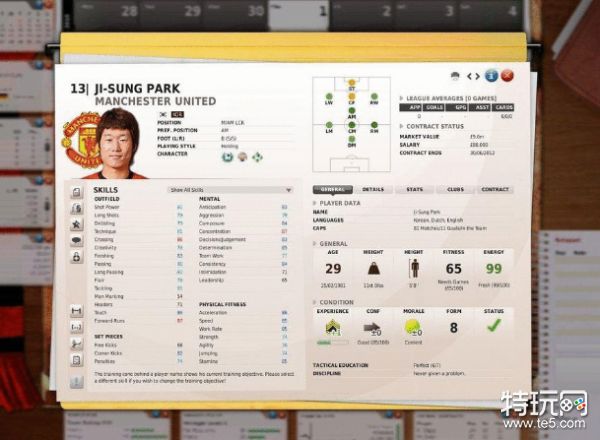Viewport: 600px width, 440px height.
Task: Inspect the brown middle character trait icon
Action: click(x=242, y=157)
